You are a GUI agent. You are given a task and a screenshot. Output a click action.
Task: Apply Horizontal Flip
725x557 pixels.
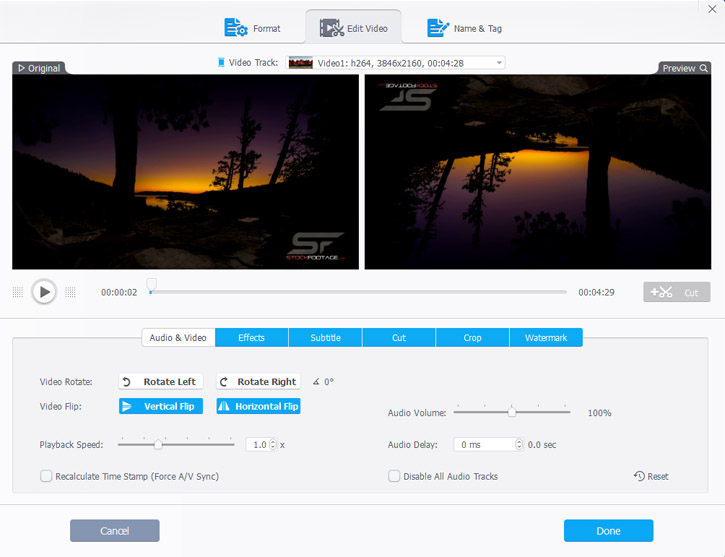click(x=258, y=406)
